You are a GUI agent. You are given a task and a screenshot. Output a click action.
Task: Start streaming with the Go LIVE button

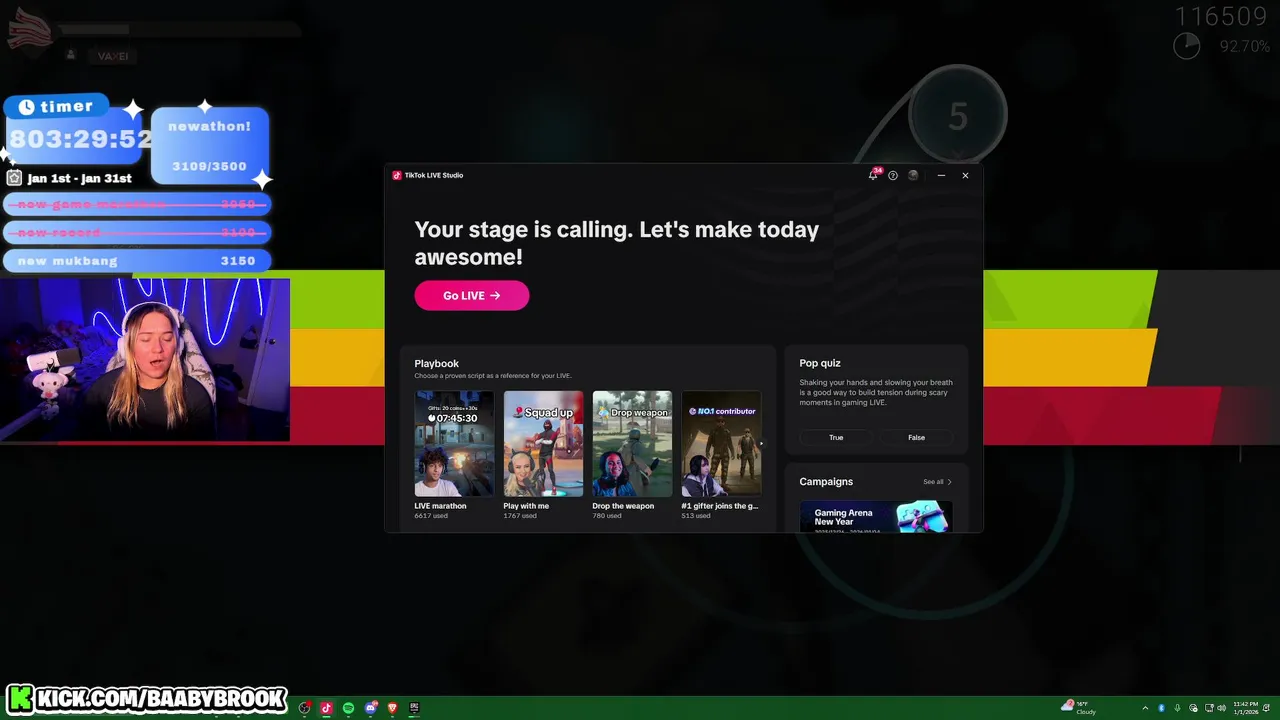click(x=472, y=295)
